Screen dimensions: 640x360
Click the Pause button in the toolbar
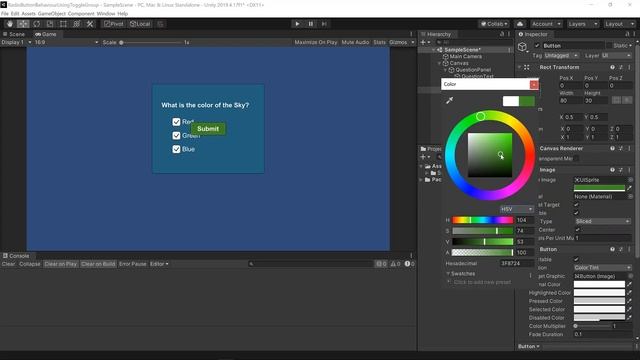[311, 24]
